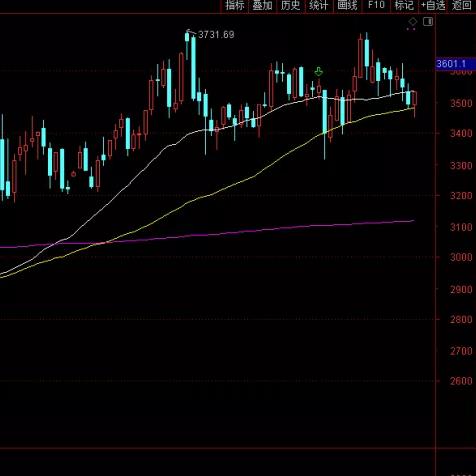Open the 统计 statistics tool
This screenshot has width=476, height=476.
pos(319,6)
